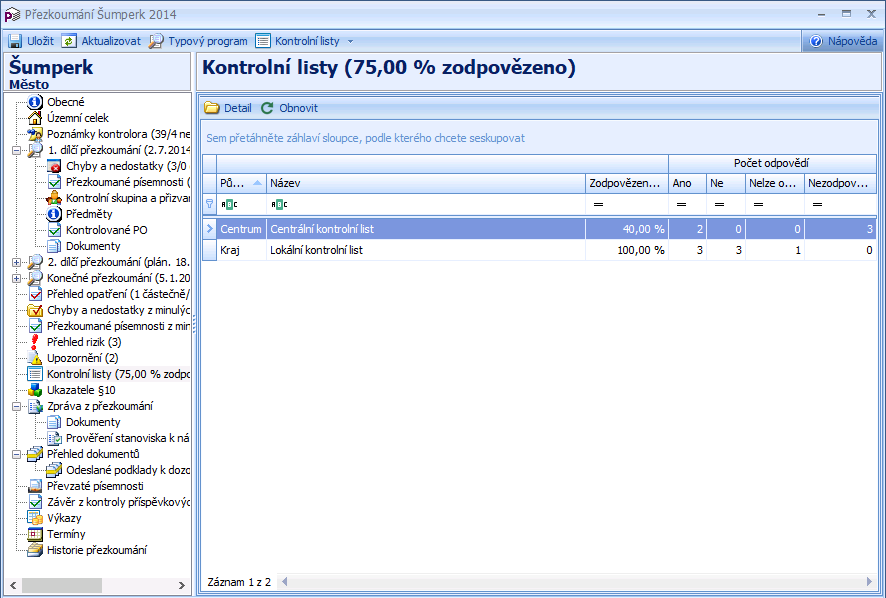Click the 100,00 % cell

(x=627, y=250)
